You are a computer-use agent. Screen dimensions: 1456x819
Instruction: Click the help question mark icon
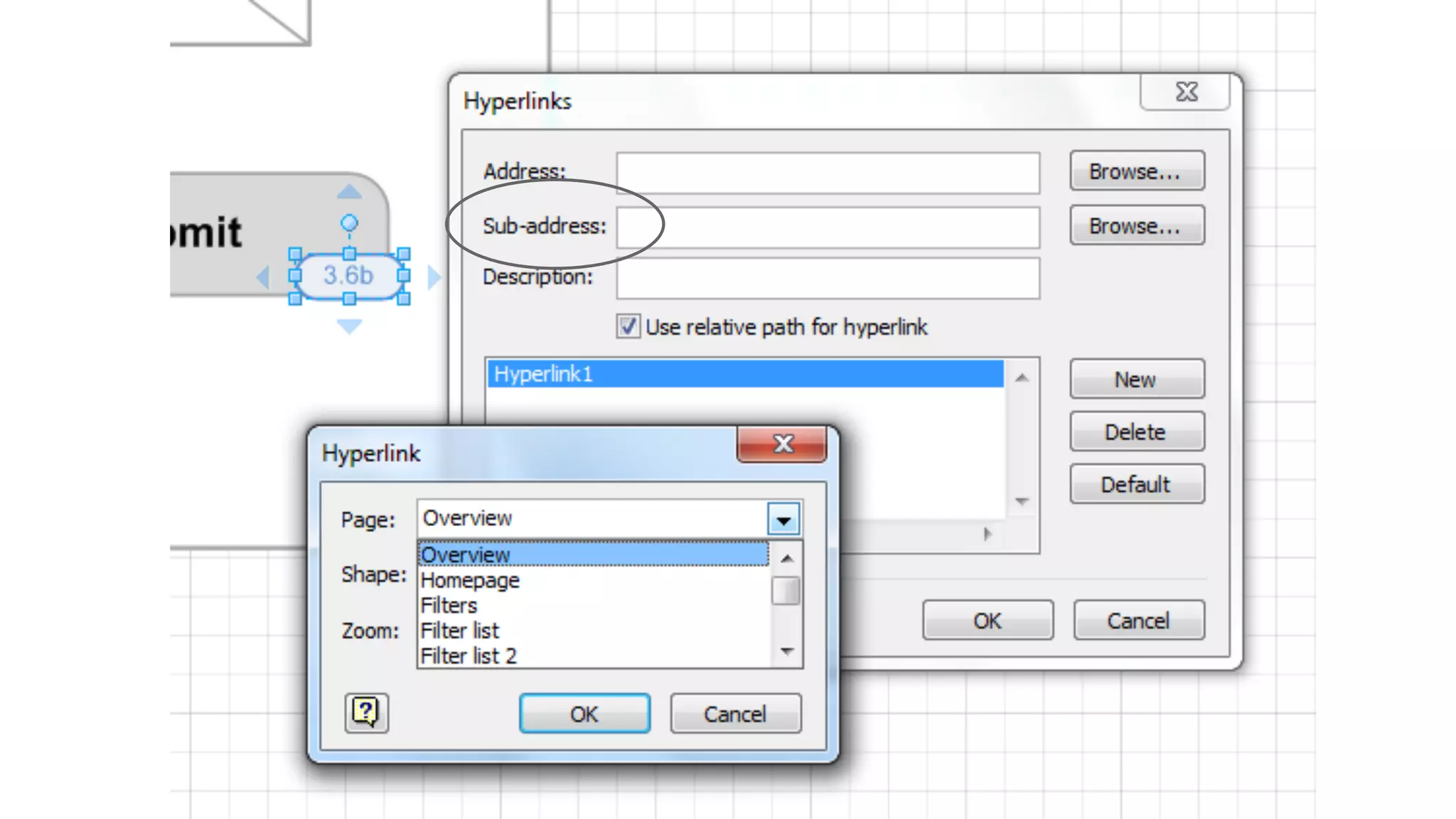point(366,712)
